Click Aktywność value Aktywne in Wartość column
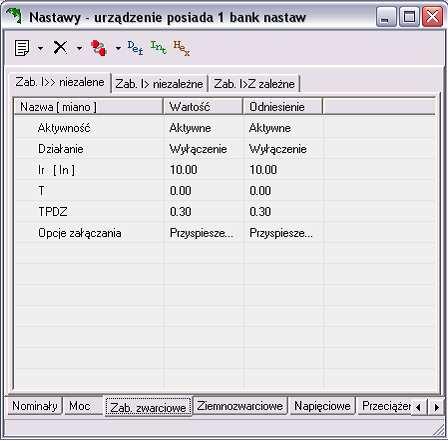448x441 pixels. point(190,128)
